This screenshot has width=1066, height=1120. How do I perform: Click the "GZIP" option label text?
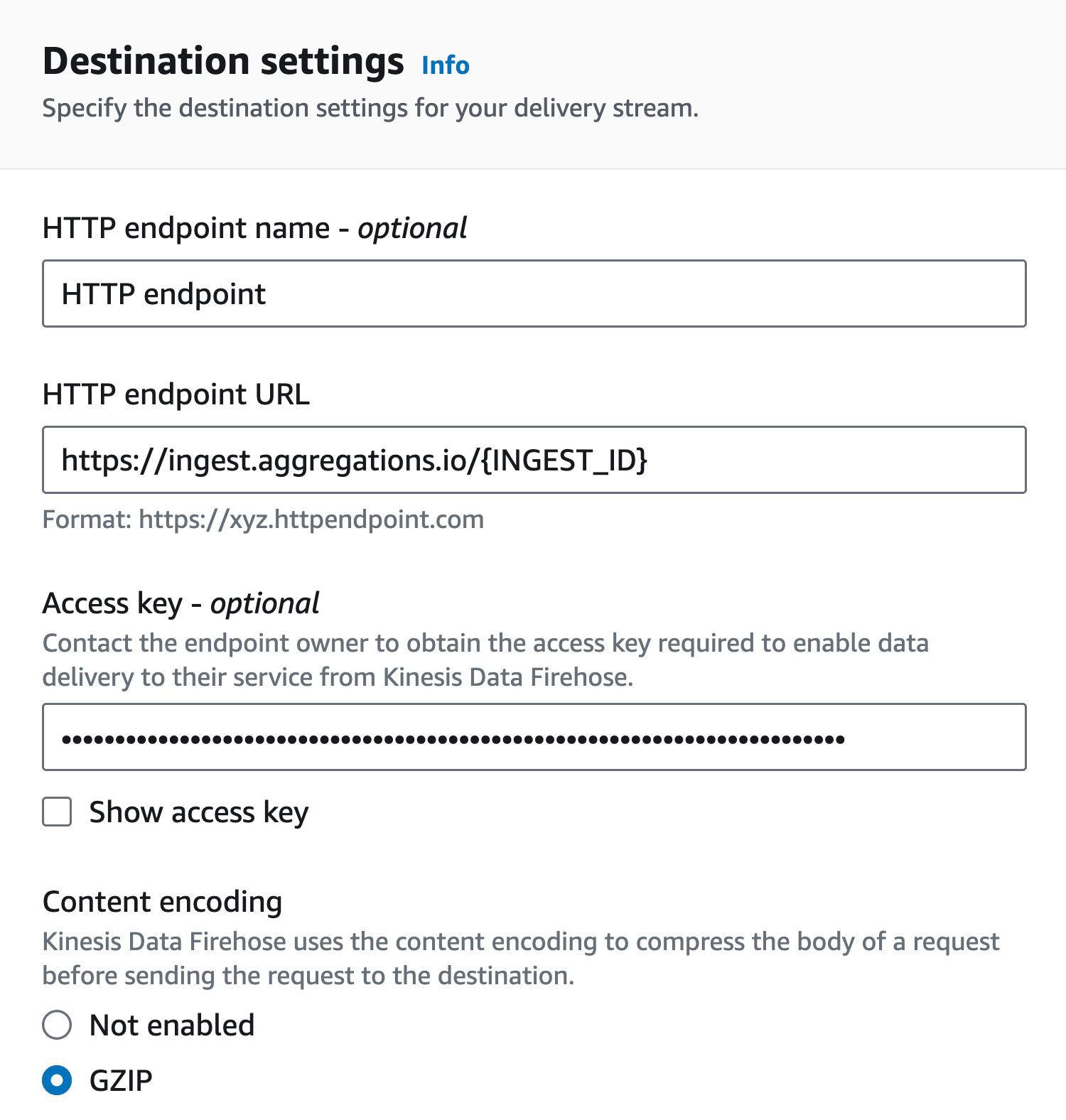click(x=121, y=1080)
